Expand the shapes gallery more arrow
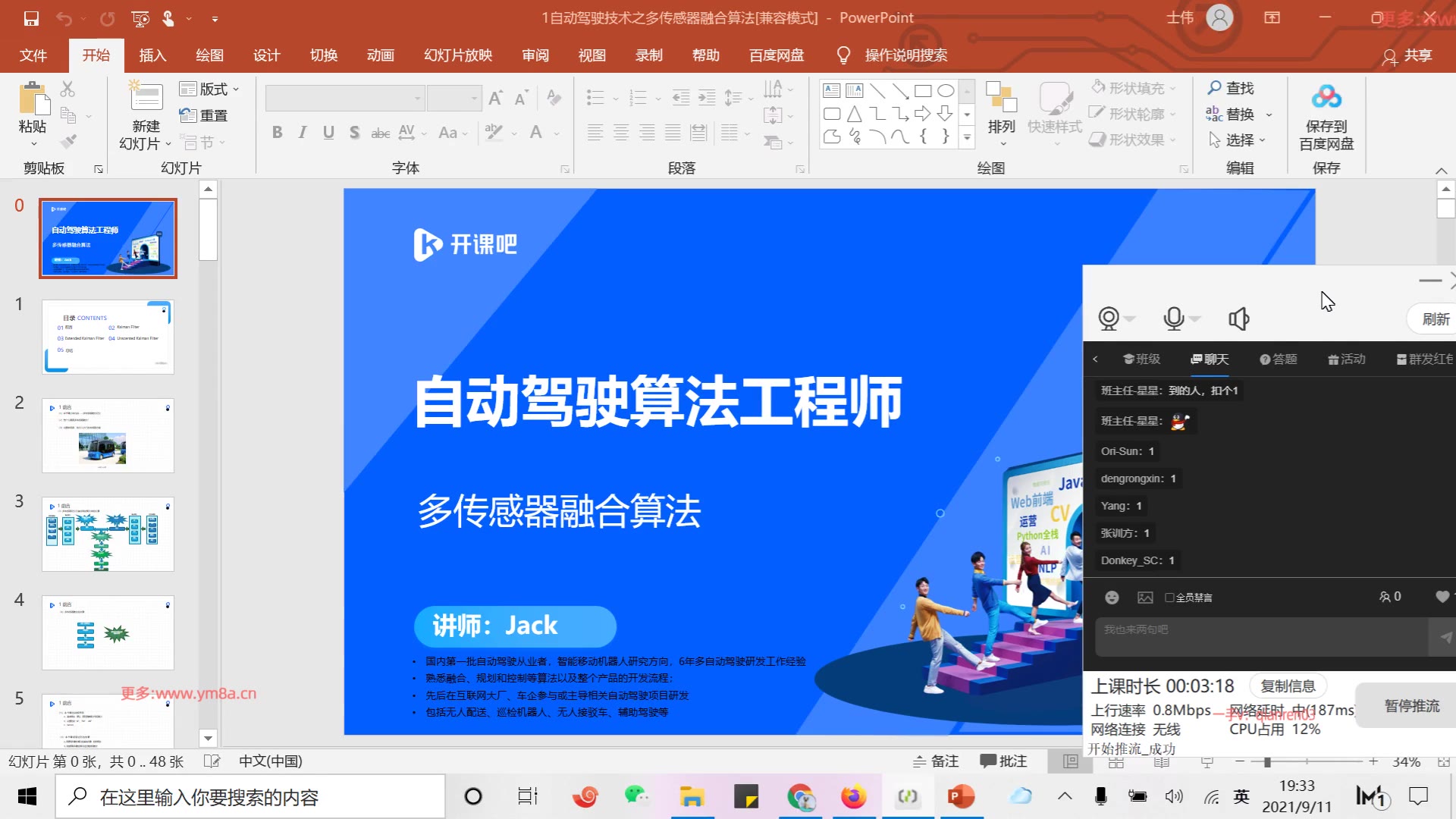Image resolution: width=1456 pixels, height=819 pixels. click(x=967, y=137)
